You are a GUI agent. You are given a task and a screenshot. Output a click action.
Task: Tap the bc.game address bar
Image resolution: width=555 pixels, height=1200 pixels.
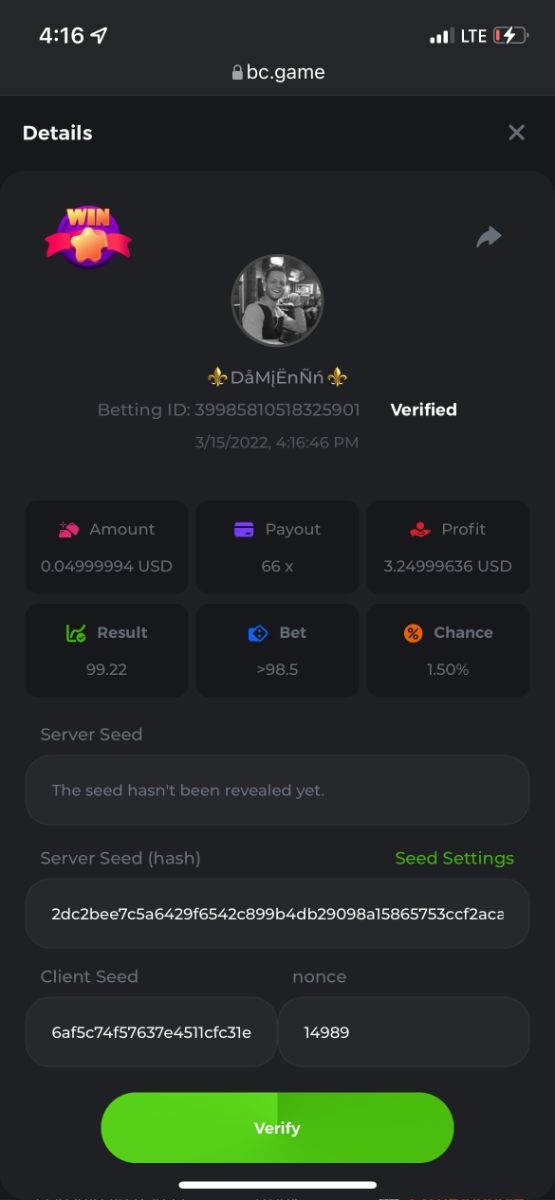(277, 72)
